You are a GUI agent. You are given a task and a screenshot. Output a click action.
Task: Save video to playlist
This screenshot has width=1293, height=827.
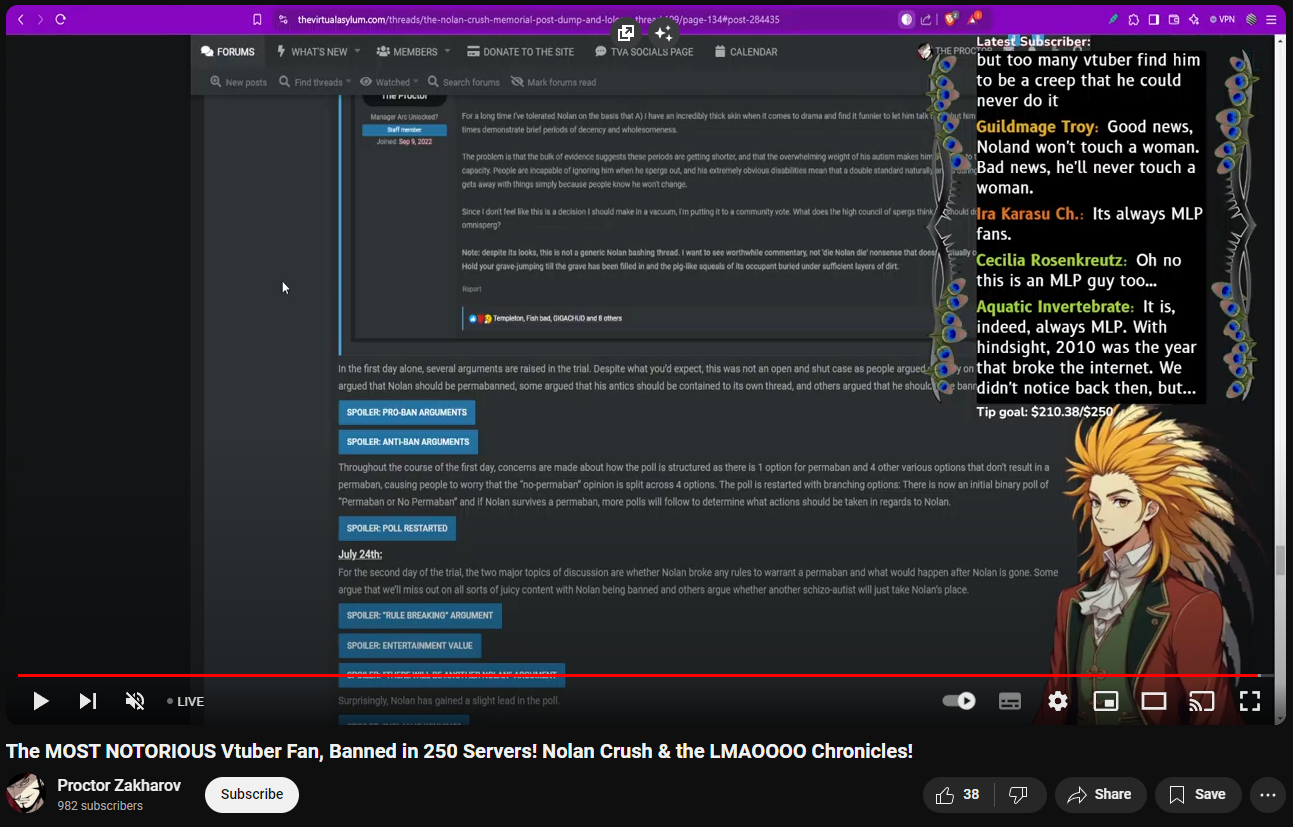[1197, 794]
